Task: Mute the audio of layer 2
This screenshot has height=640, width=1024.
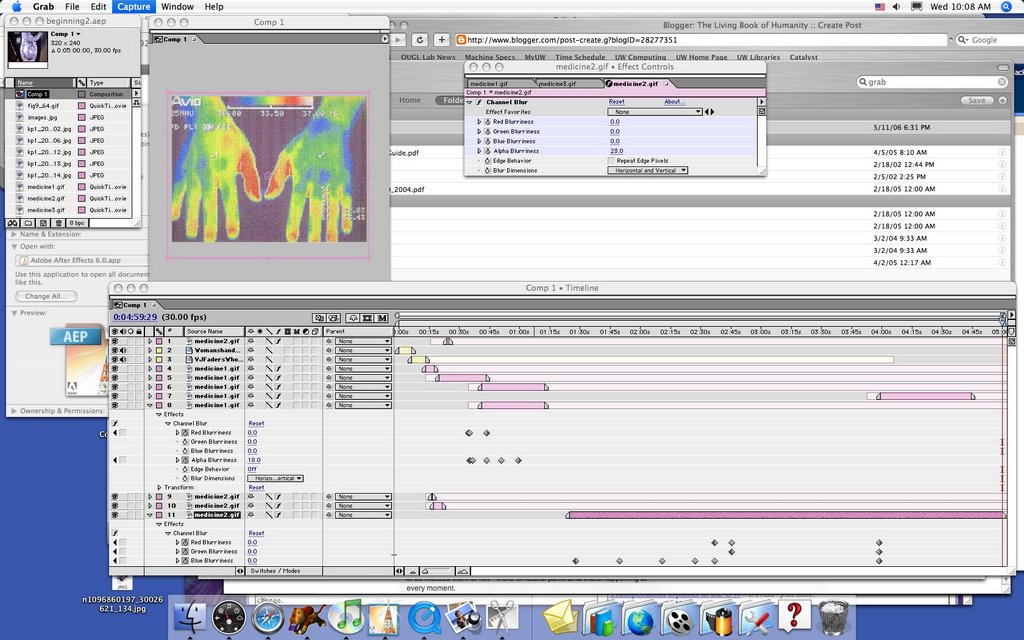Action: (x=123, y=351)
